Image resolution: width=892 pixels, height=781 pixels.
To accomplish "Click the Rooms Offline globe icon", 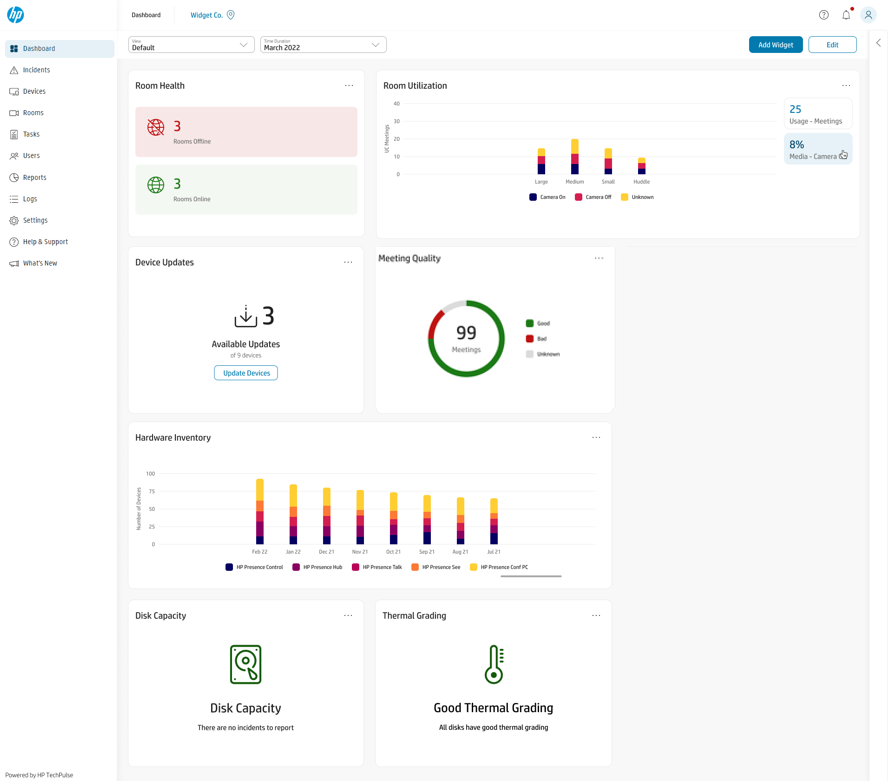I will click(x=156, y=128).
